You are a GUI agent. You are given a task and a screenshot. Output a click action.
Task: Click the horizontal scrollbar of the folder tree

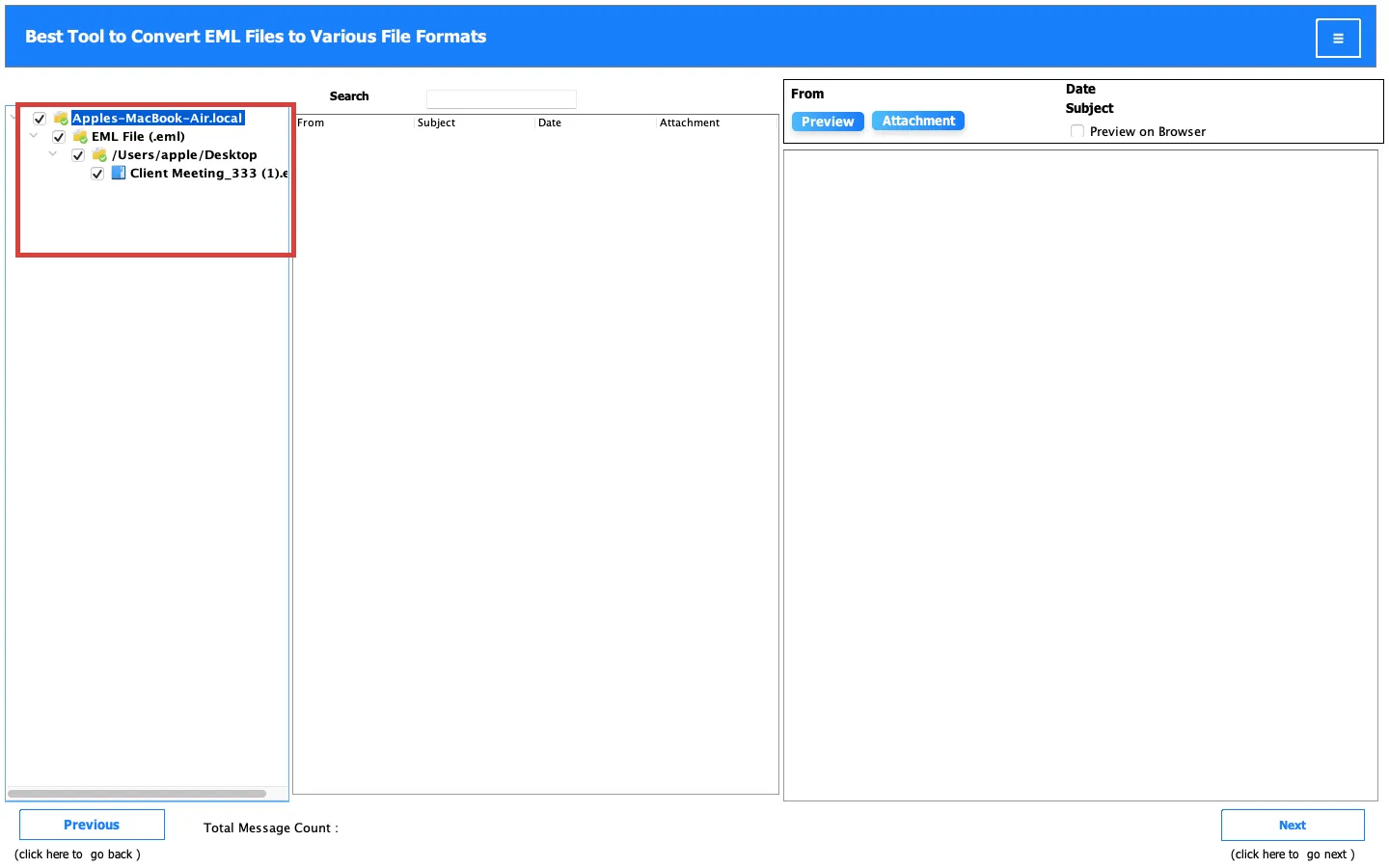tap(137, 794)
